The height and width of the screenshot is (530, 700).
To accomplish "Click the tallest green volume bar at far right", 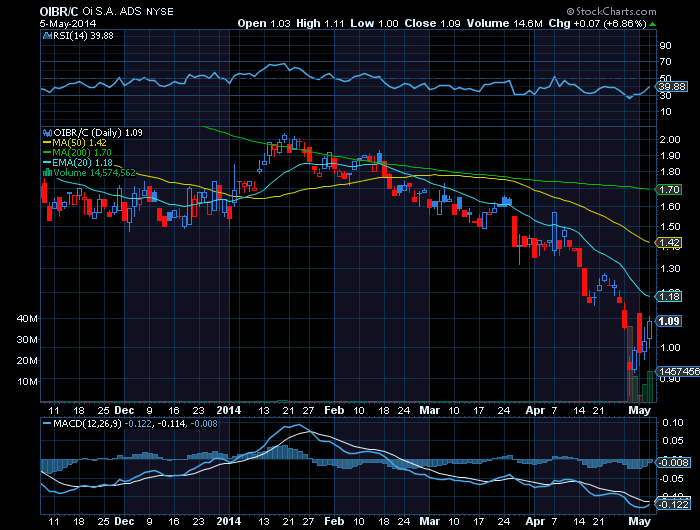I will 650,387.
